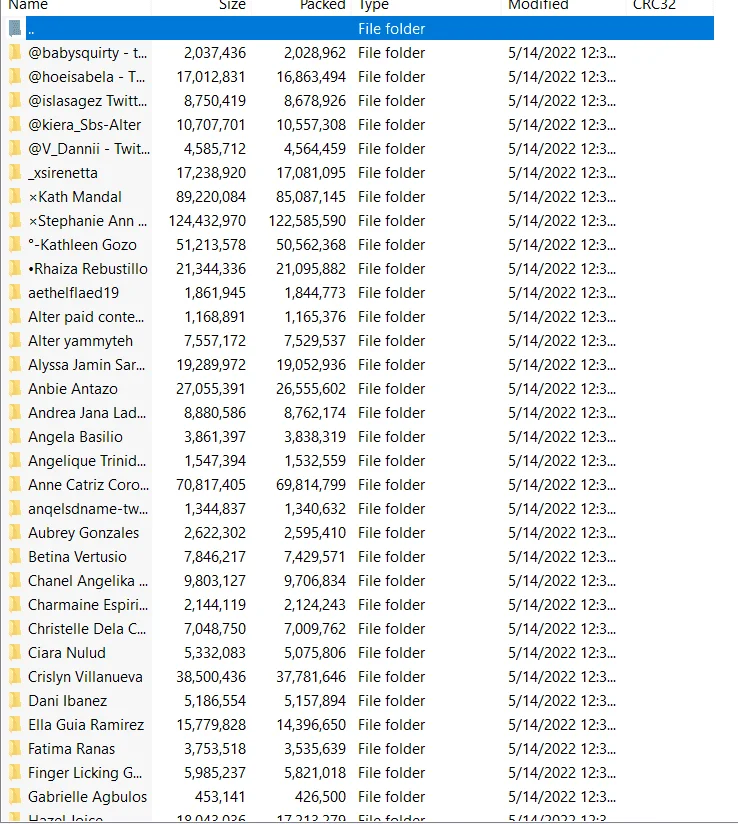Image resolution: width=738 pixels, height=824 pixels.
Task: Click folder icon of row sized 10,707,701
Action: pyautogui.click(x=15, y=125)
